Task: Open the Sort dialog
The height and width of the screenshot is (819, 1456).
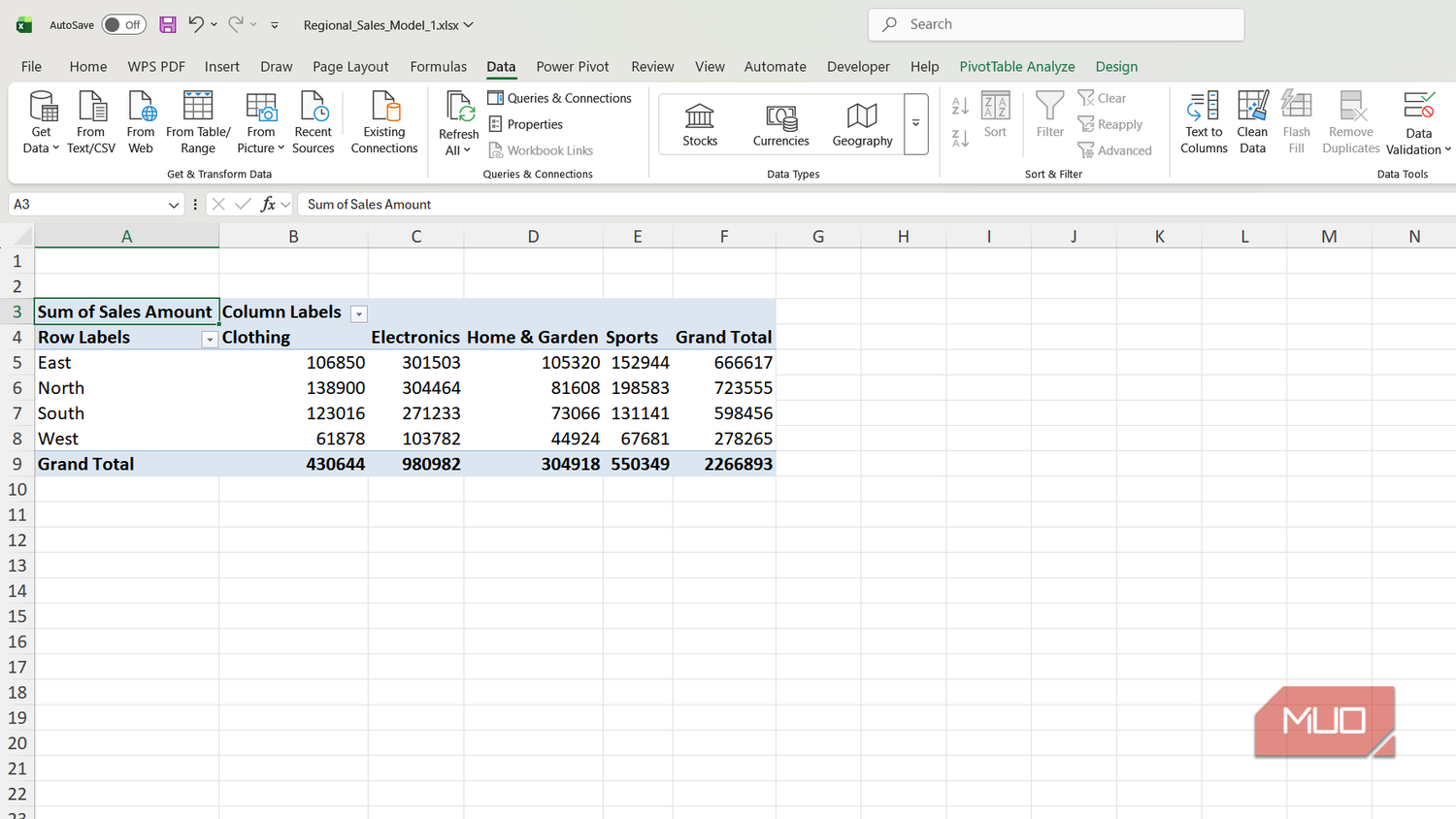Action: [995, 115]
